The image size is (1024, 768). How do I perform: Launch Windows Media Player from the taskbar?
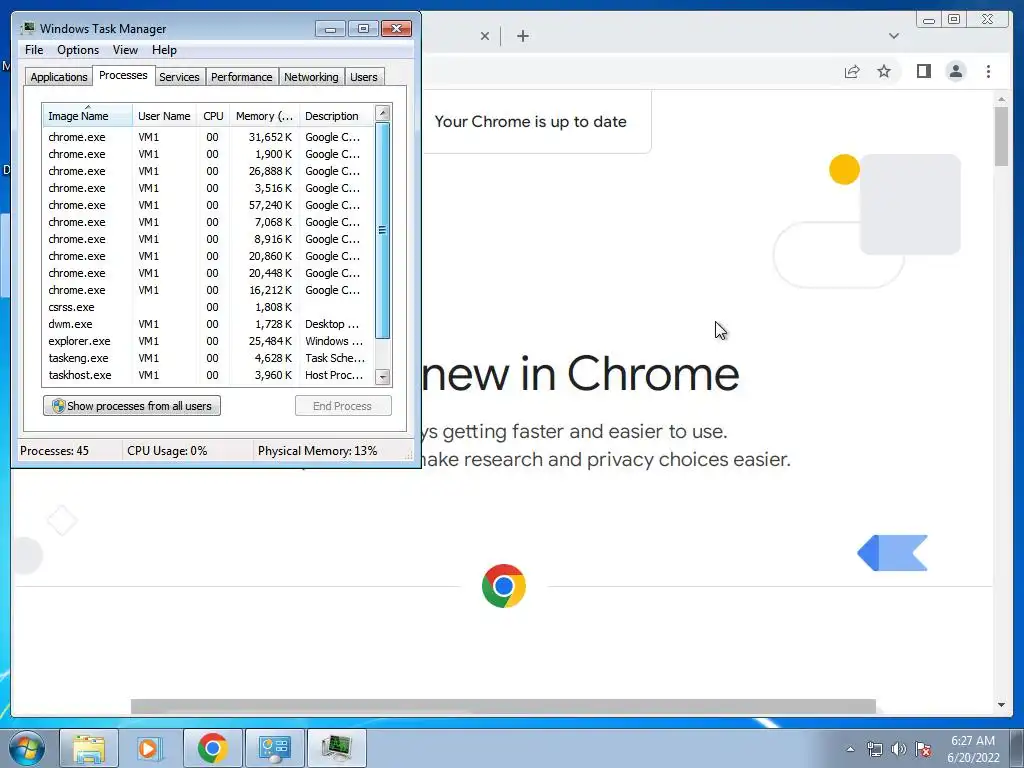click(x=150, y=748)
